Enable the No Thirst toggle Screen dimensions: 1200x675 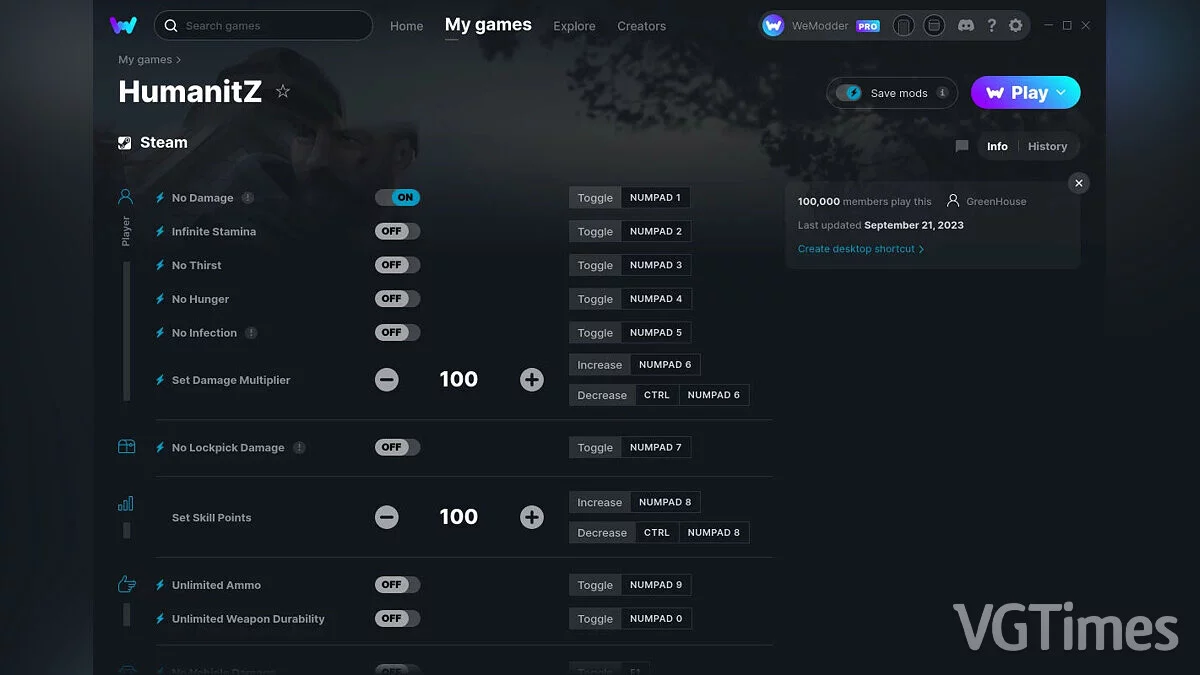398,265
